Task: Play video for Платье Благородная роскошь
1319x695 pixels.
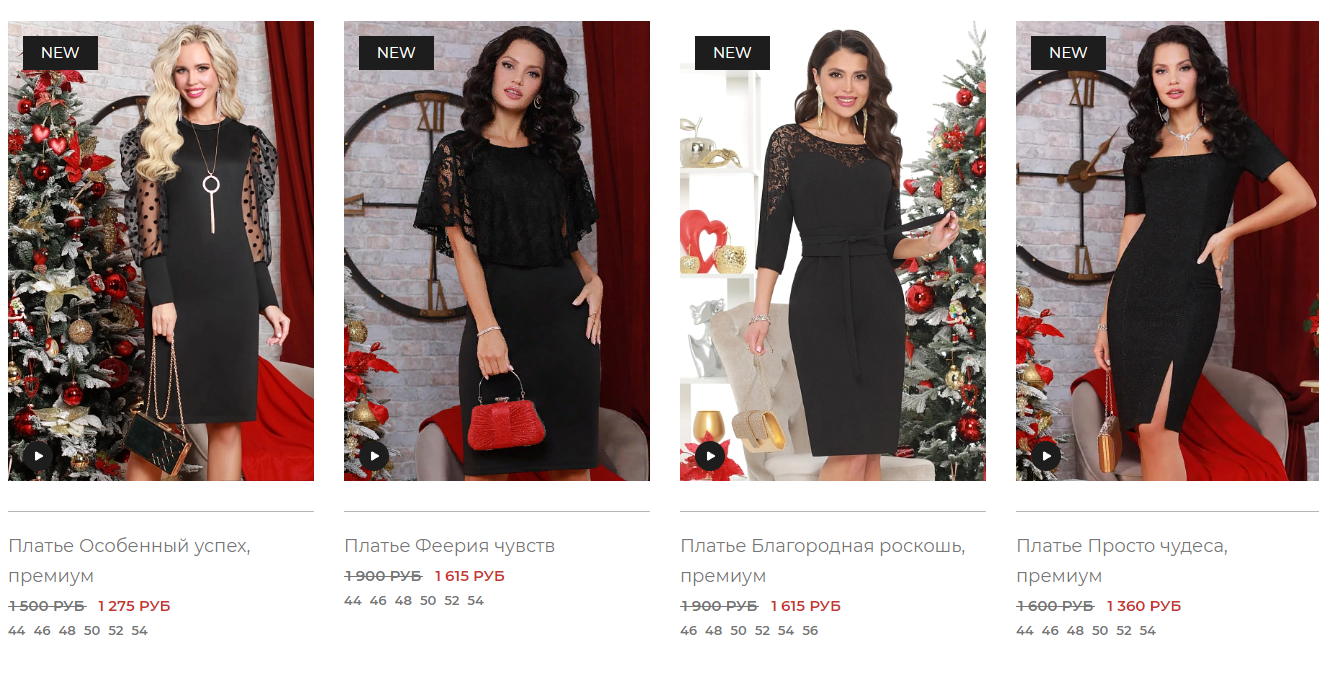Action: tap(710, 456)
